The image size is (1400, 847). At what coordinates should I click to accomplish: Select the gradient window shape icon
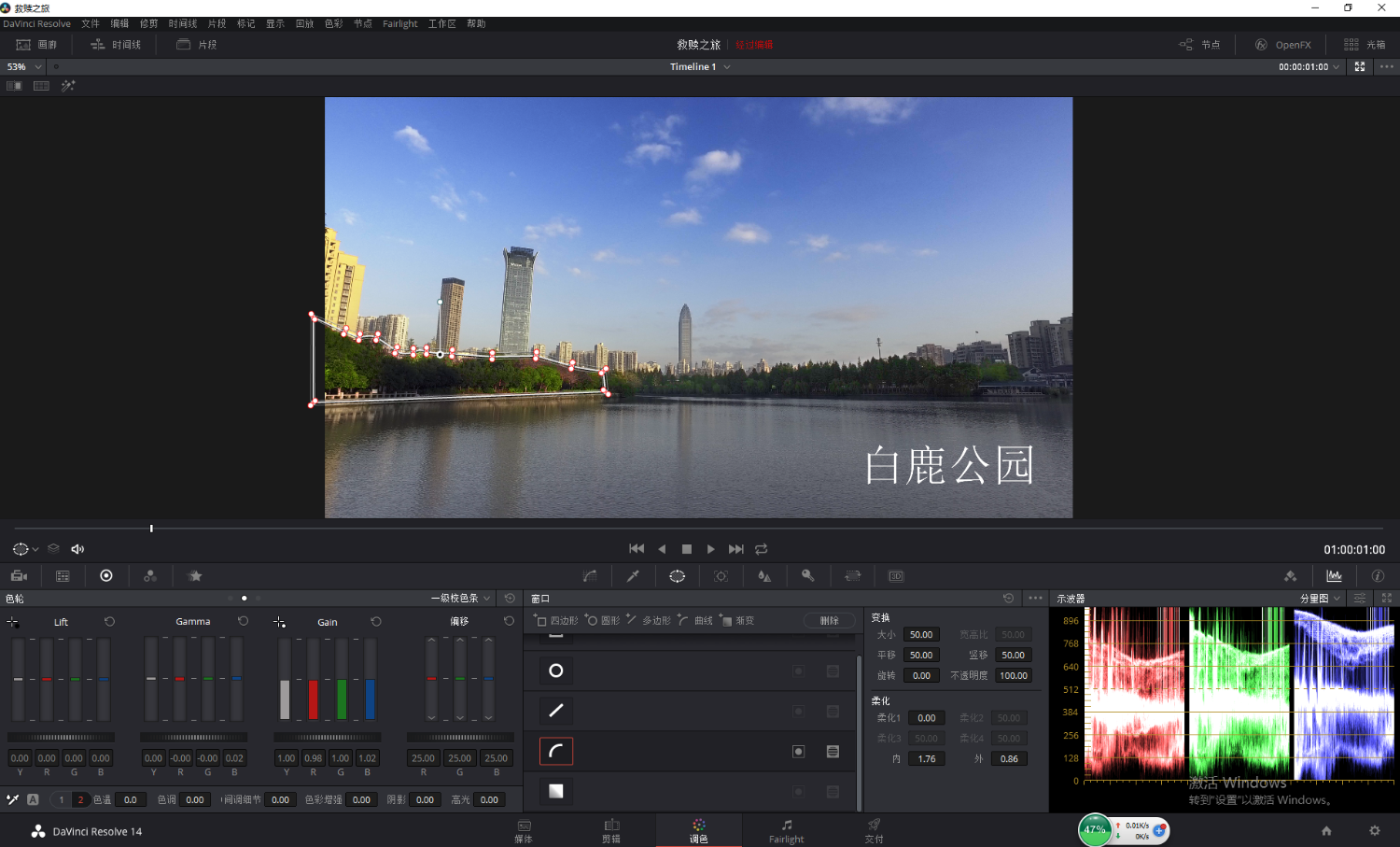(x=556, y=791)
